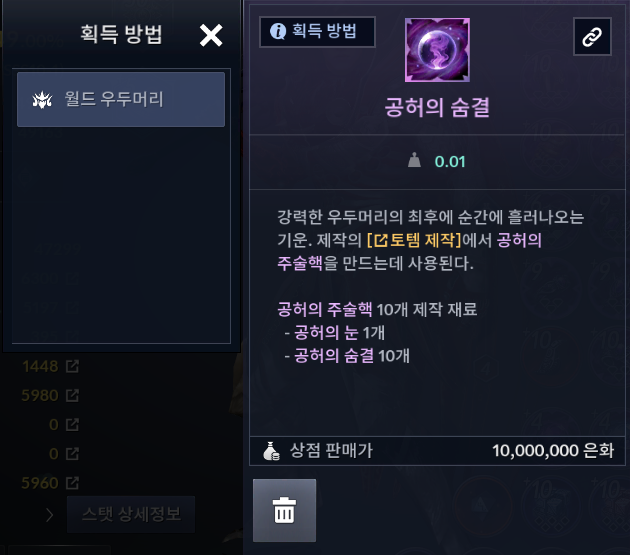The image size is (630, 555).
Task: Click the weight icon next to 0.01
Action: tap(414, 160)
